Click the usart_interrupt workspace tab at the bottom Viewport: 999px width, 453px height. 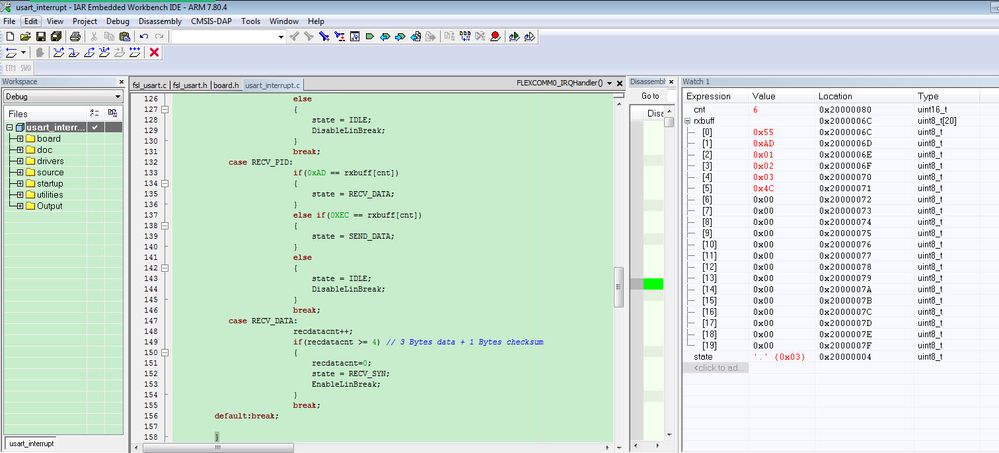[30, 443]
